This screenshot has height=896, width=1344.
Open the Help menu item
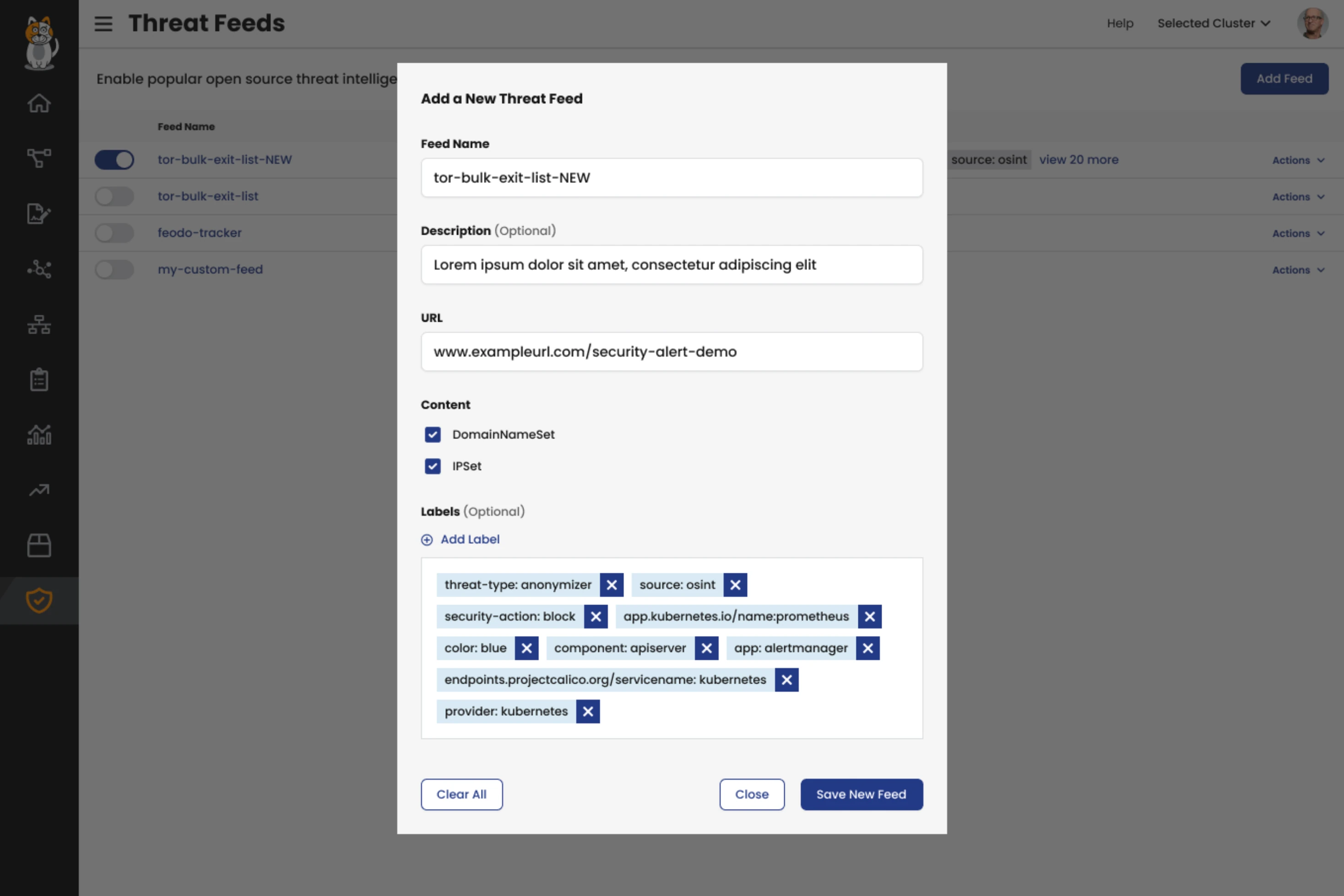1120,23
